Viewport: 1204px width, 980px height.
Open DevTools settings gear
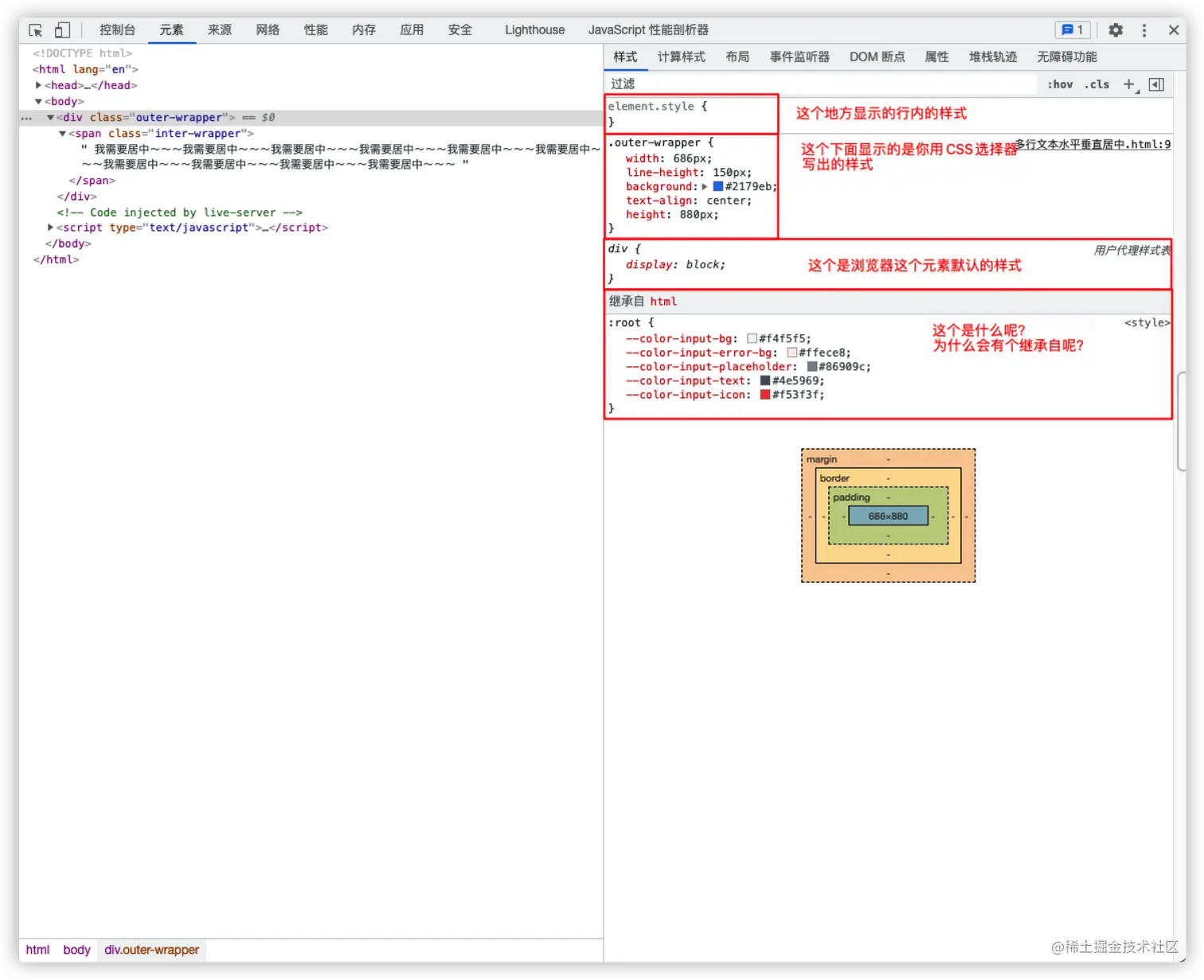(1116, 30)
